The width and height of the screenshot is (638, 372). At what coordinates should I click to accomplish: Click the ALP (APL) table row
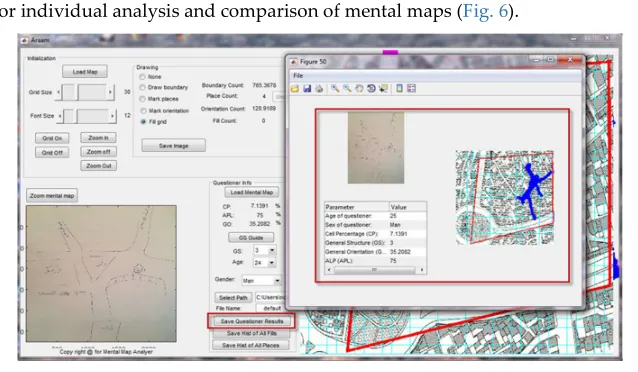coord(376,260)
